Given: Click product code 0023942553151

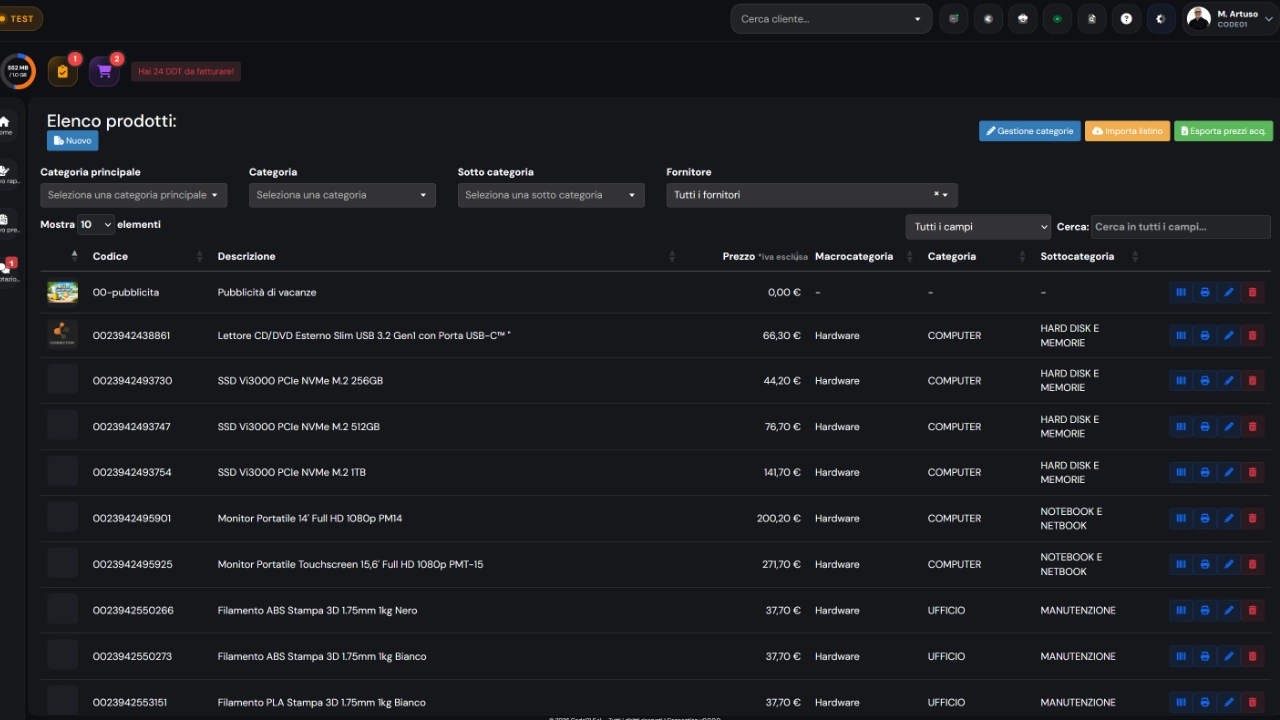Looking at the screenshot, I should pyautogui.click(x=130, y=702).
